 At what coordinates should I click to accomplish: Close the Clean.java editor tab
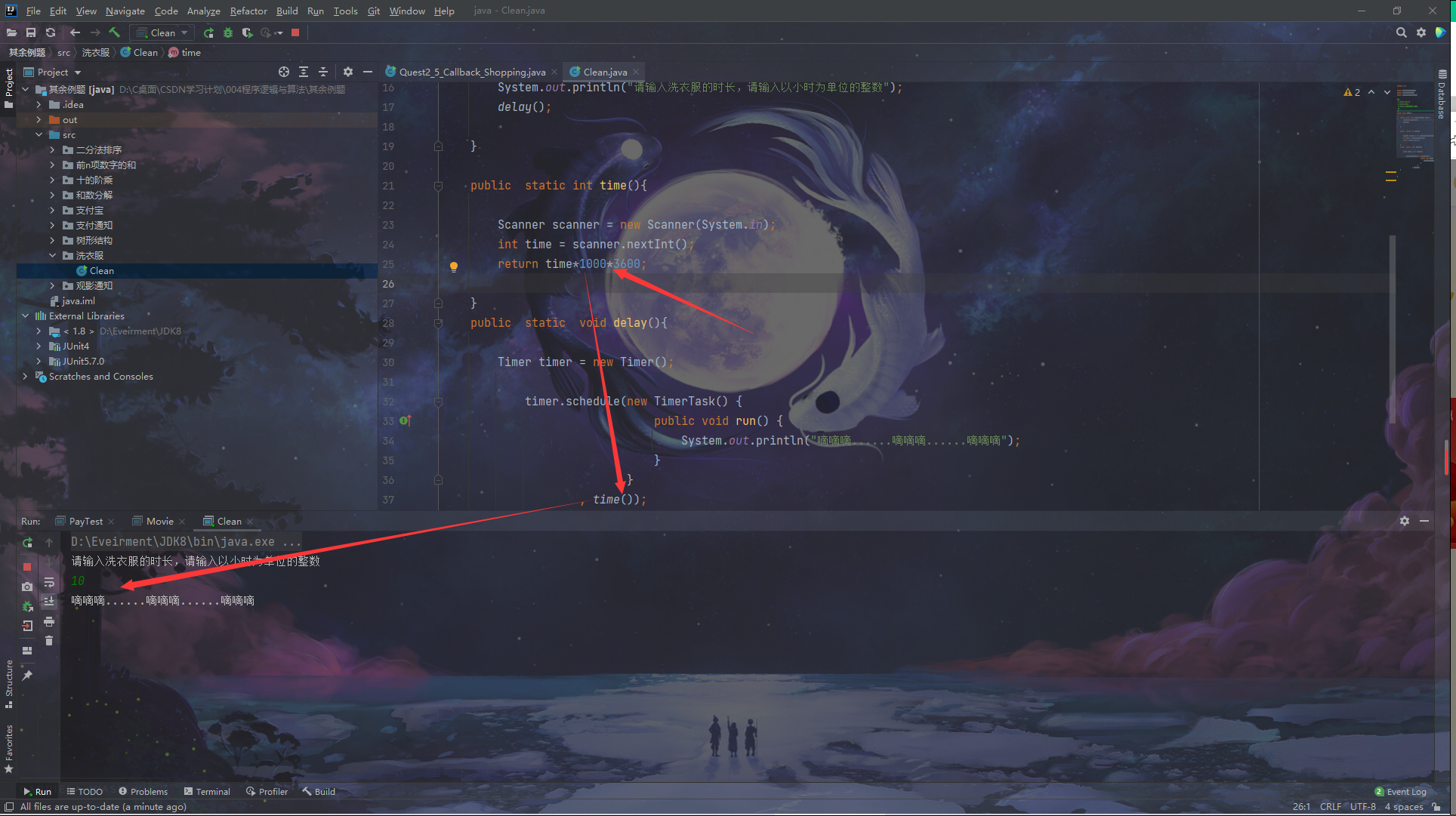tap(636, 72)
